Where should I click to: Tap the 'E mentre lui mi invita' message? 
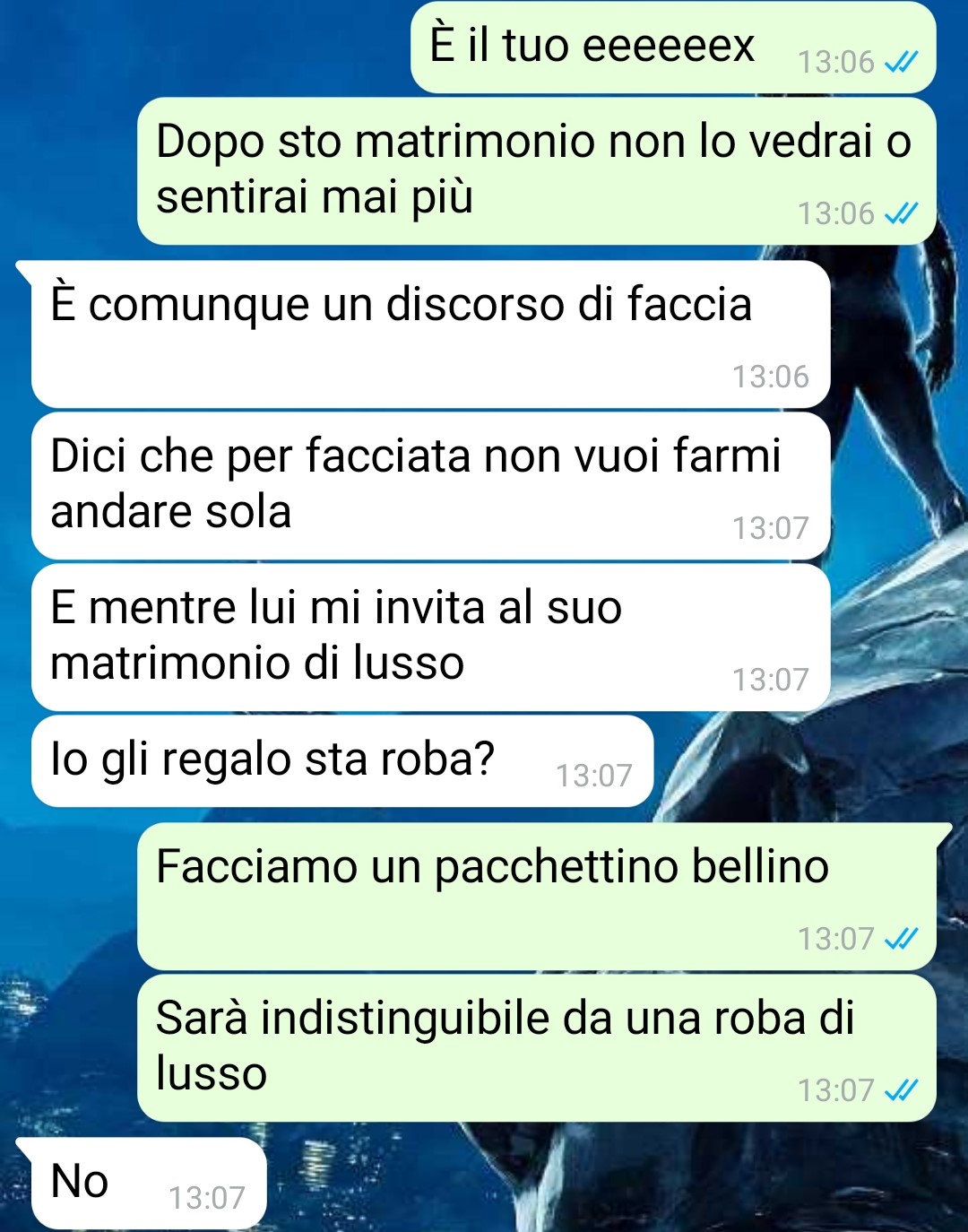click(x=430, y=638)
